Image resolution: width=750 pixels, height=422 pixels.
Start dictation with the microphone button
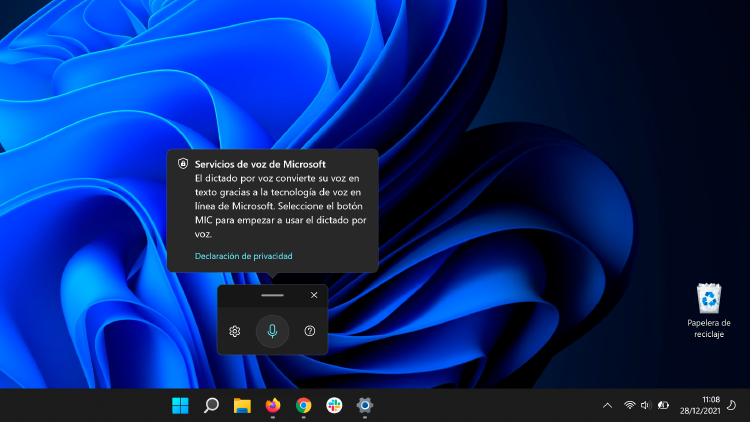(272, 331)
